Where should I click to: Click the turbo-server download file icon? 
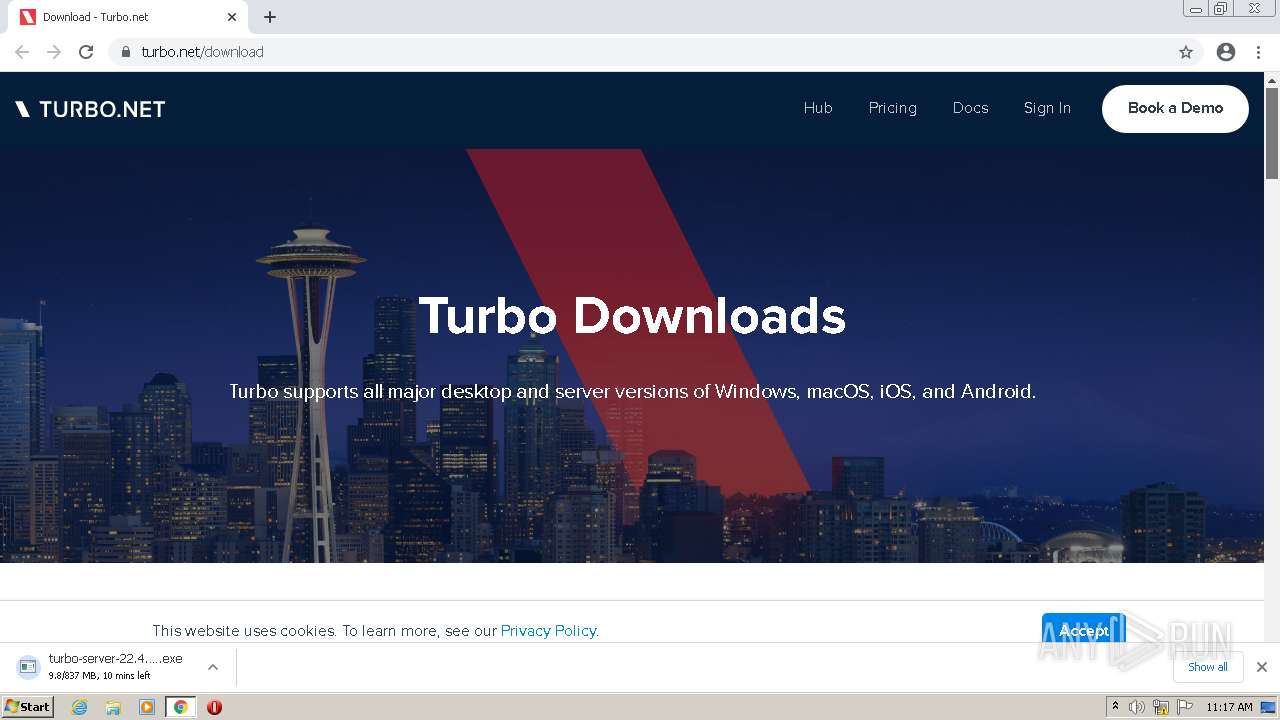pos(28,666)
